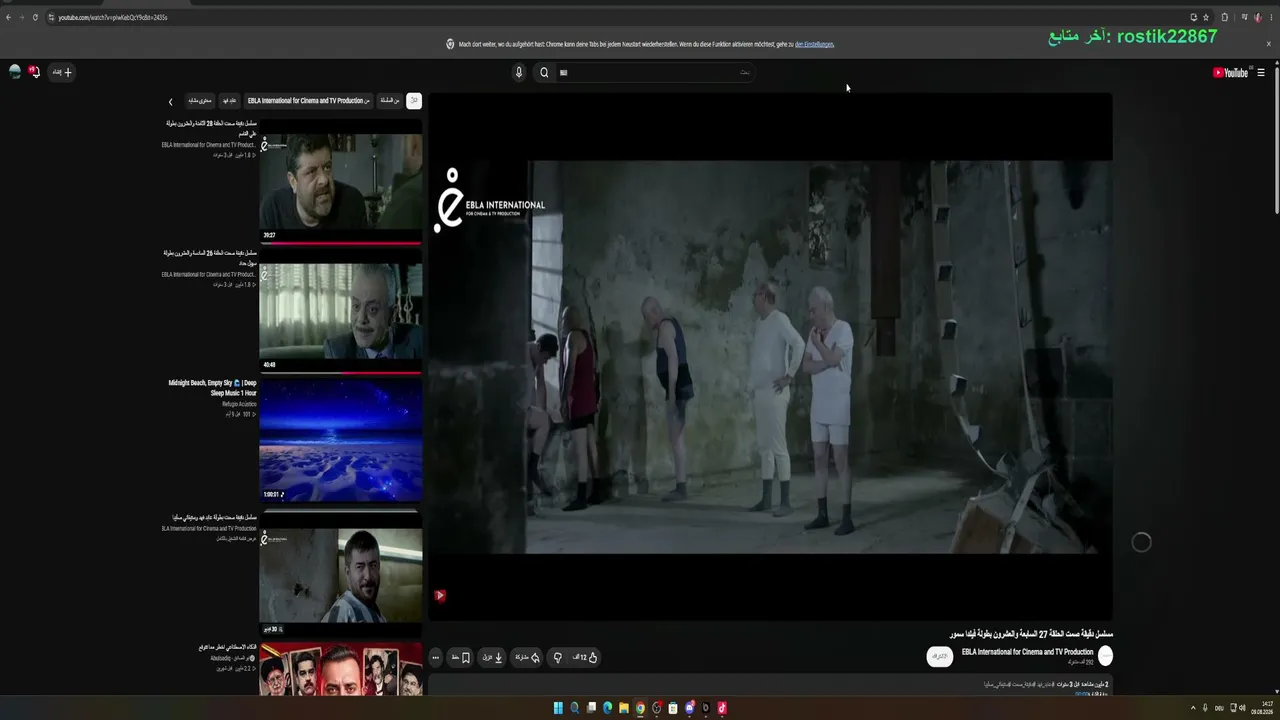1280x720 pixels.
Task: Open the episode 28 video title
Action: click(211, 128)
